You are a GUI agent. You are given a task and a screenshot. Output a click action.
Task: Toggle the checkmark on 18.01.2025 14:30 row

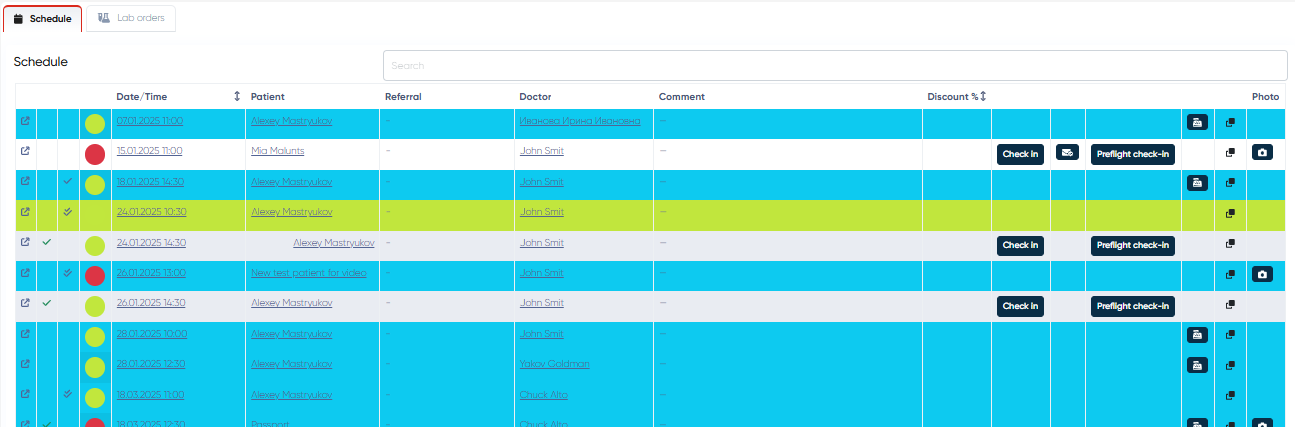(x=67, y=182)
